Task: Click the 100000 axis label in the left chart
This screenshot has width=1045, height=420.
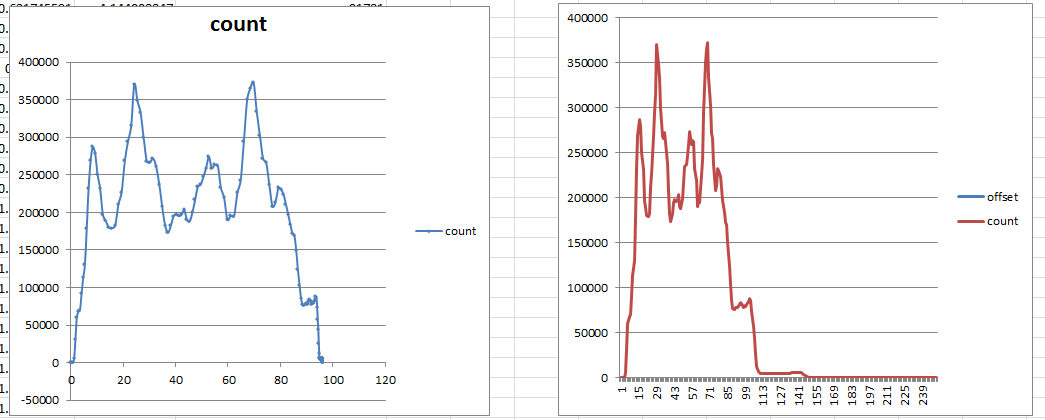Action: point(41,288)
